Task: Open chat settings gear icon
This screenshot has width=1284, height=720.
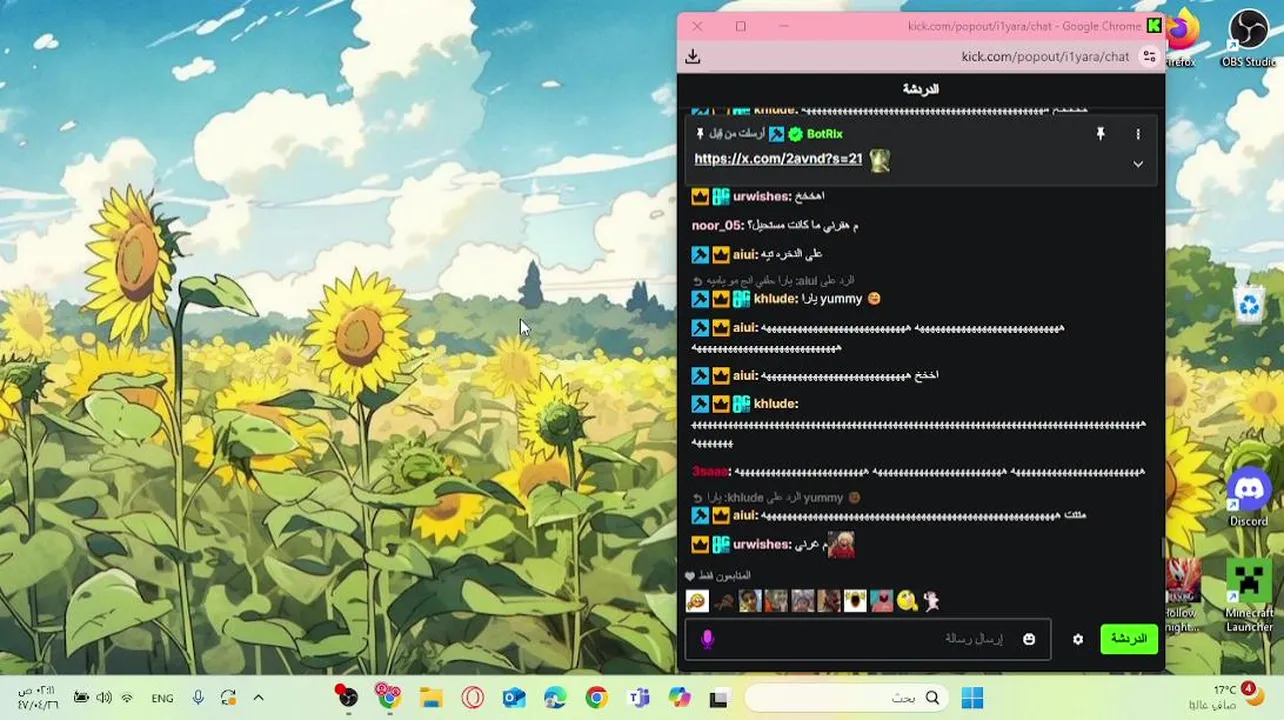Action: (x=1078, y=639)
